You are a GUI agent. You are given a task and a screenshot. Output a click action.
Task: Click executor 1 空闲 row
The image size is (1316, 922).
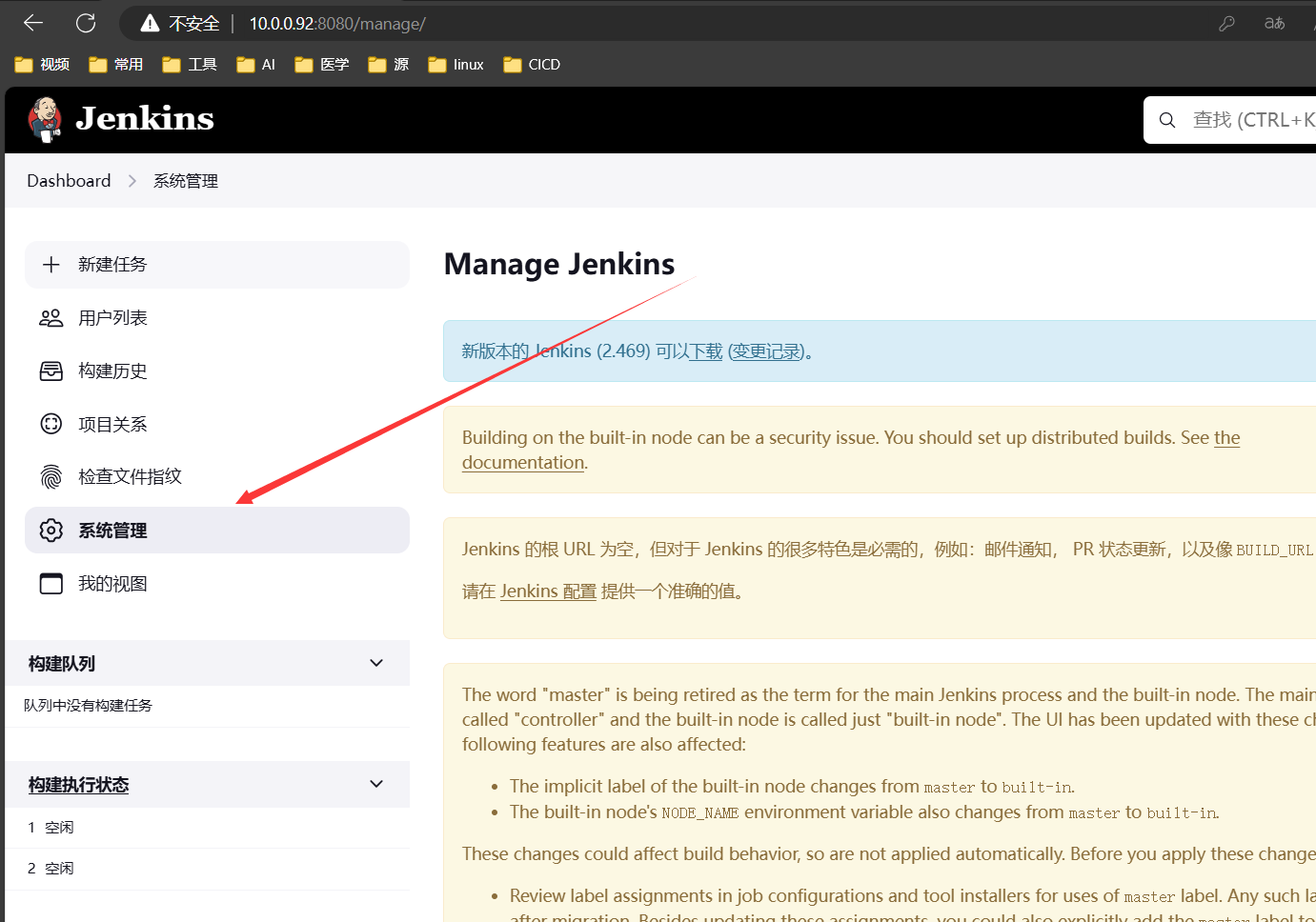tap(208, 828)
